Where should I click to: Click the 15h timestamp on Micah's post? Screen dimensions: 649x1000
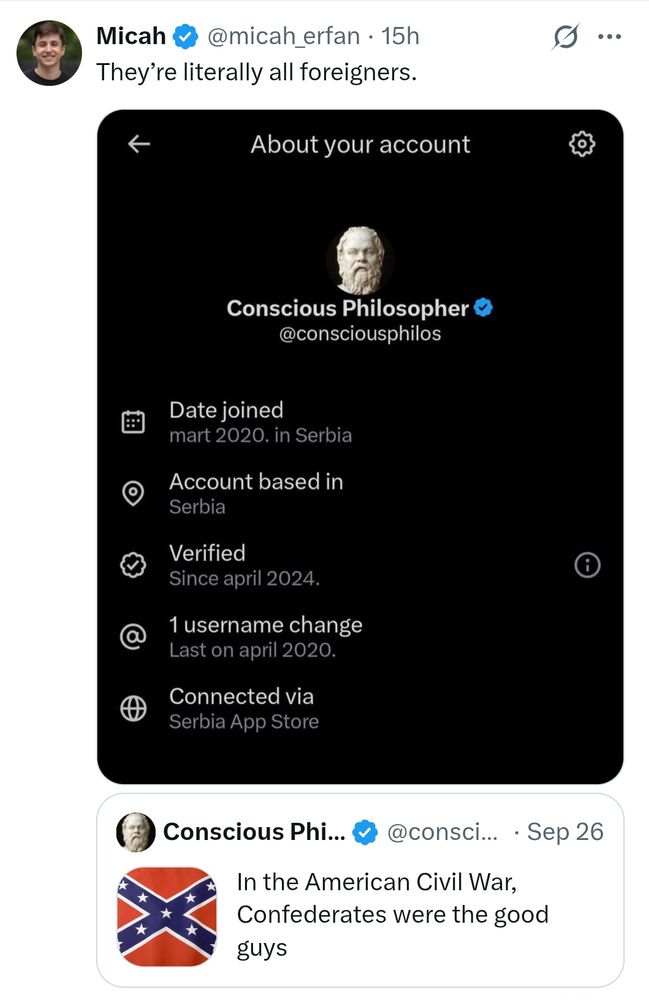pos(401,37)
